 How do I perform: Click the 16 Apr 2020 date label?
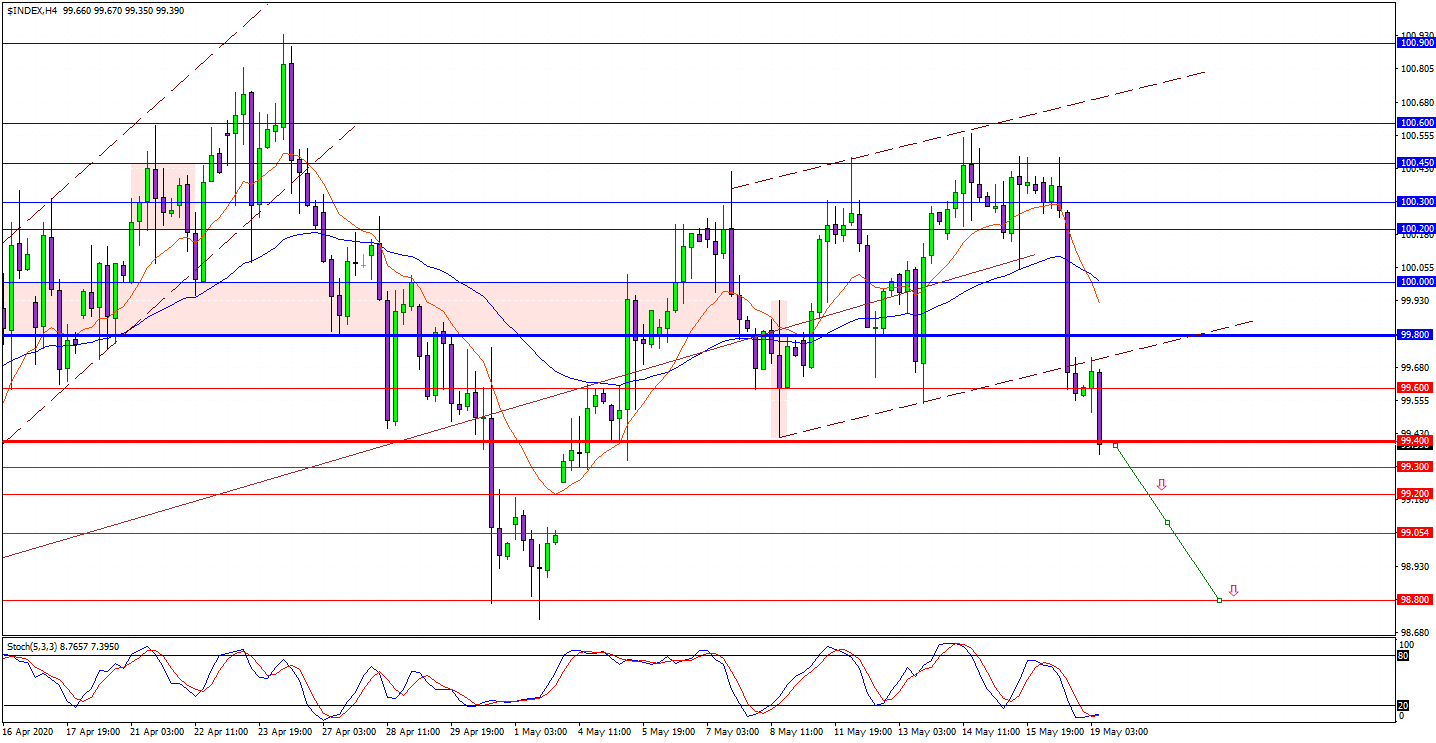pyautogui.click(x=27, y=732)
